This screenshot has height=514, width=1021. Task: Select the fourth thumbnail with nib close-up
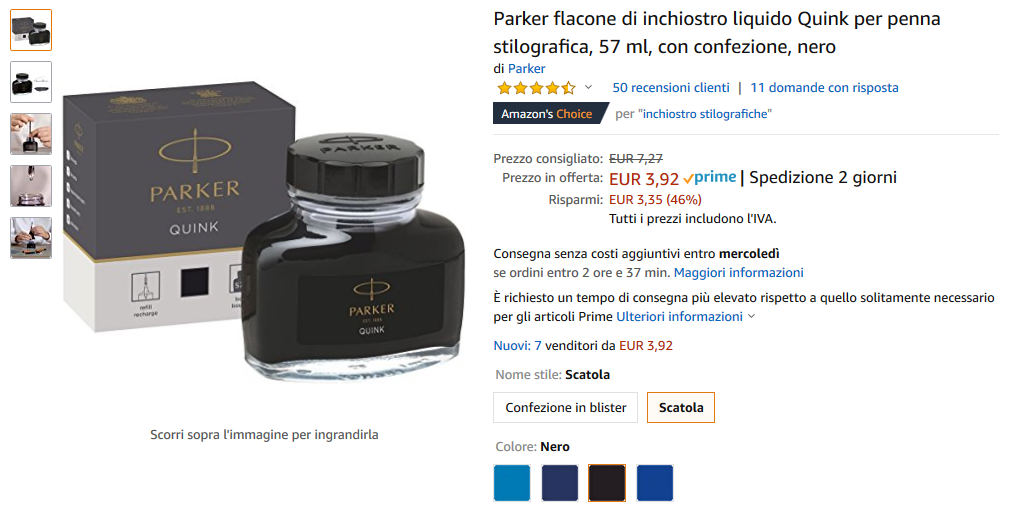[x=31, y=186]
